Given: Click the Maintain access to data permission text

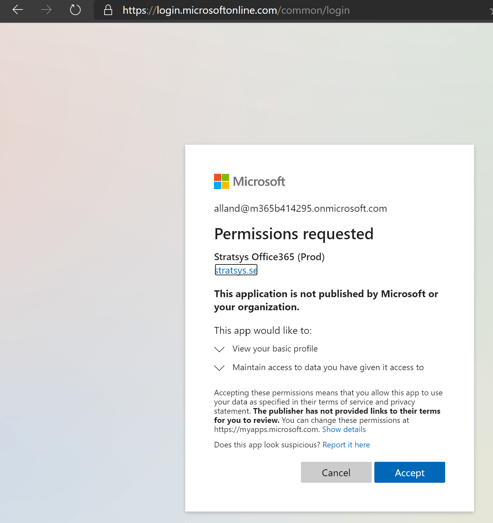Looking at the screenshot, I should 328,367.
